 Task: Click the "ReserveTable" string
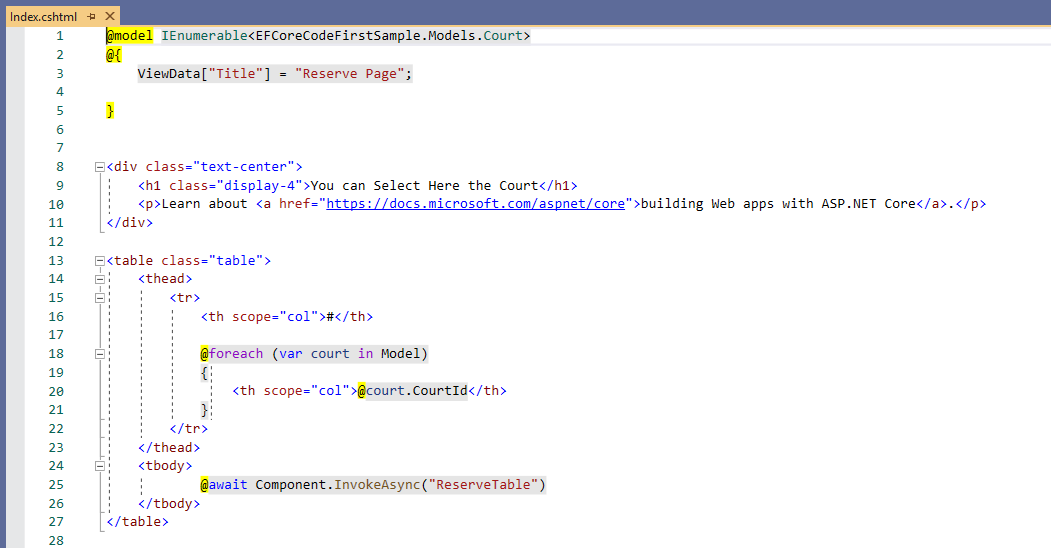click(483, 484)
